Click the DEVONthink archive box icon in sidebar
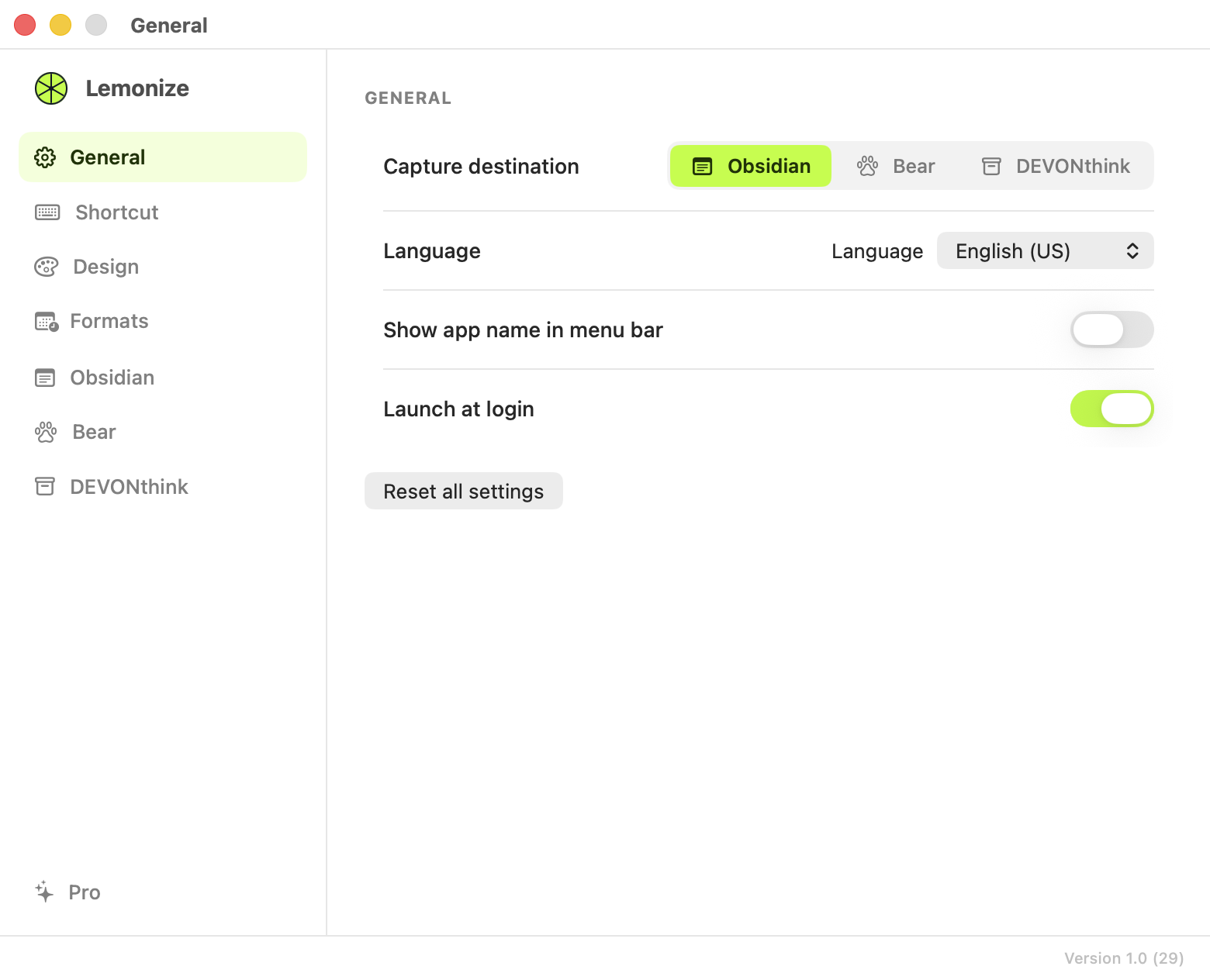The image size is (1210, 980). click(x=45, y=487)
